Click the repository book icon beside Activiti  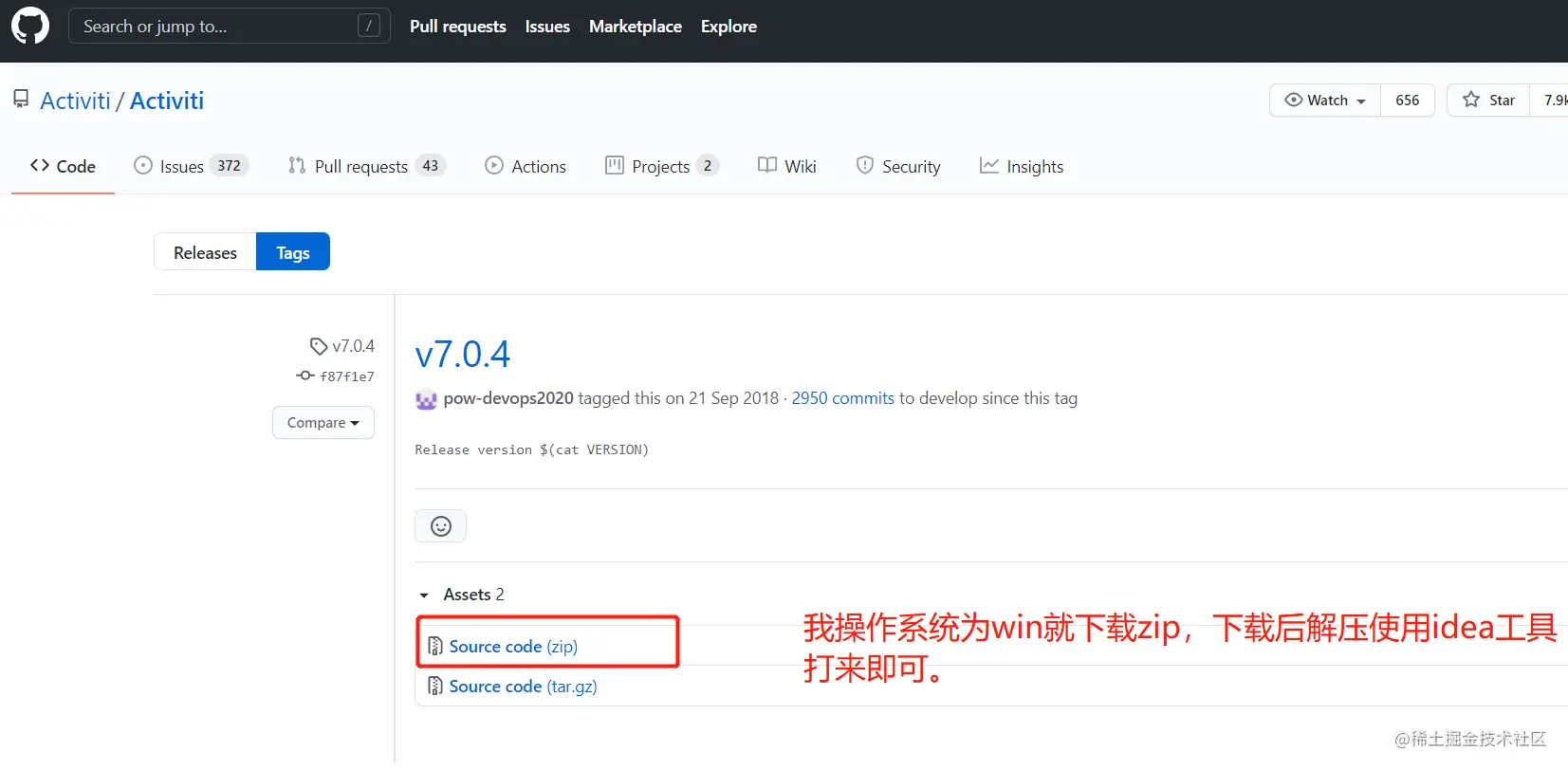[x=21, y=99]
